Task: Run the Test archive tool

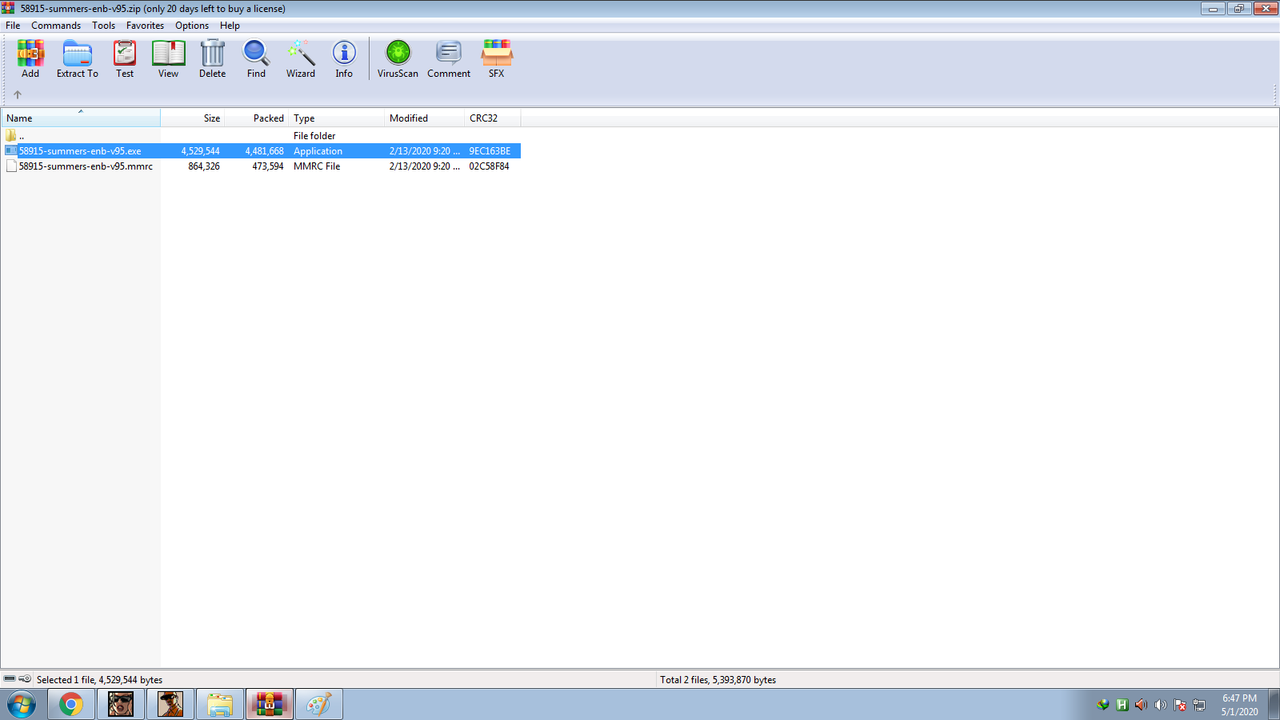Action: [x=124, y=59]
